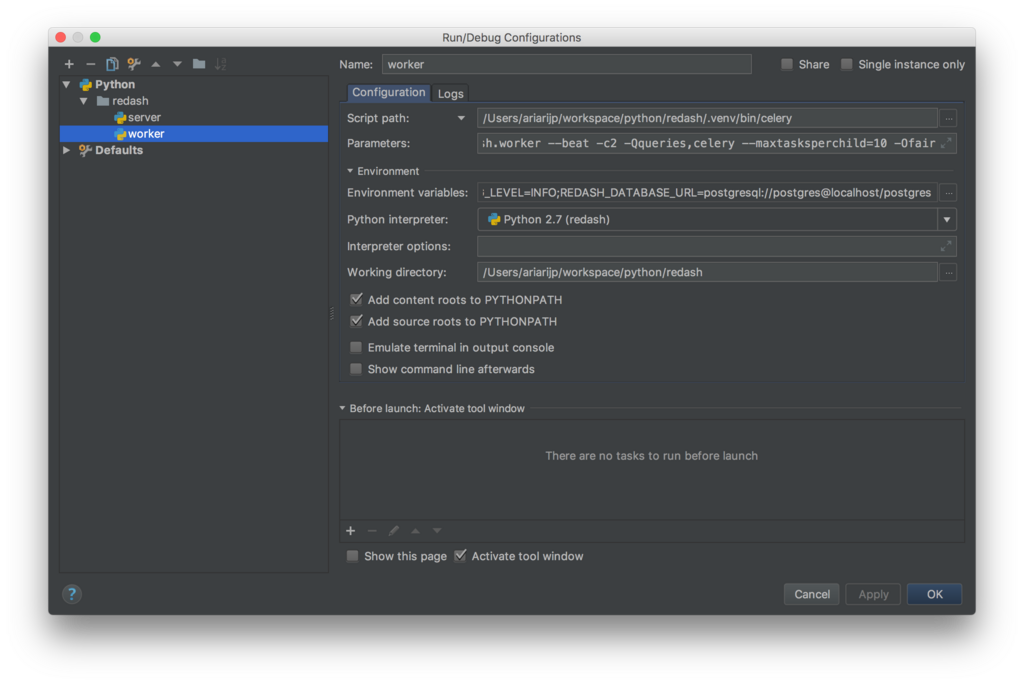Create a new folder for configurations

point(199,64)
